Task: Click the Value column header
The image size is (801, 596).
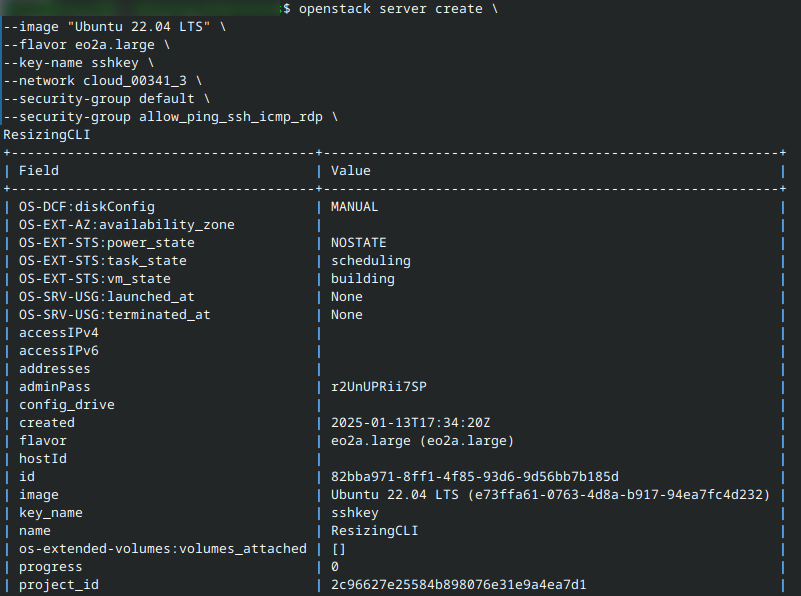Action: click(351, 170)
